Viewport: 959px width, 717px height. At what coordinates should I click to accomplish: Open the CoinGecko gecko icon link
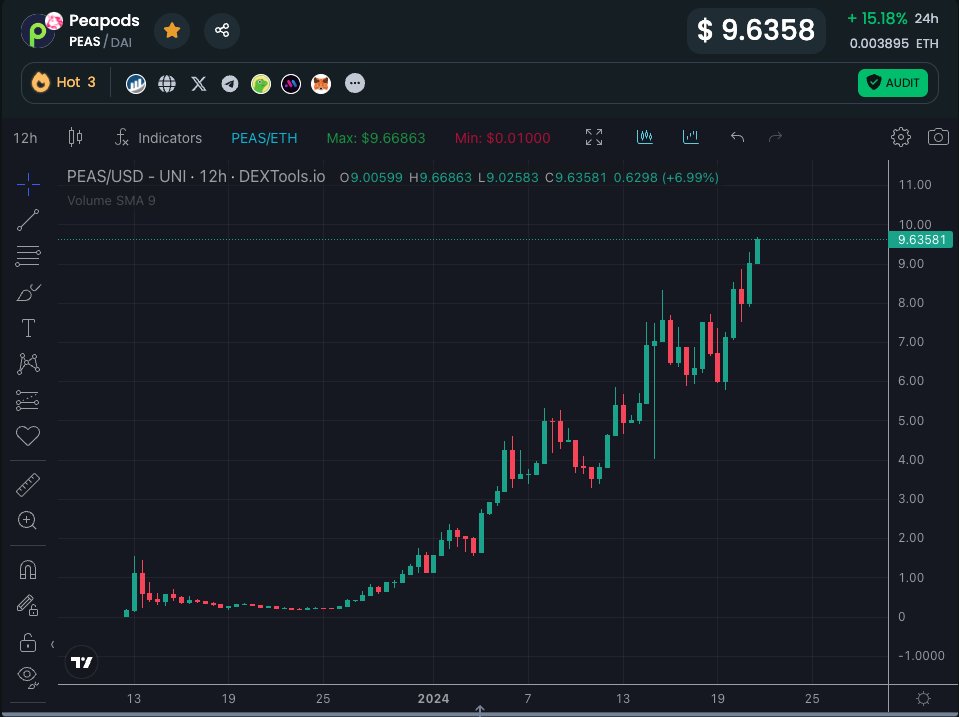[x=261, y=83]
